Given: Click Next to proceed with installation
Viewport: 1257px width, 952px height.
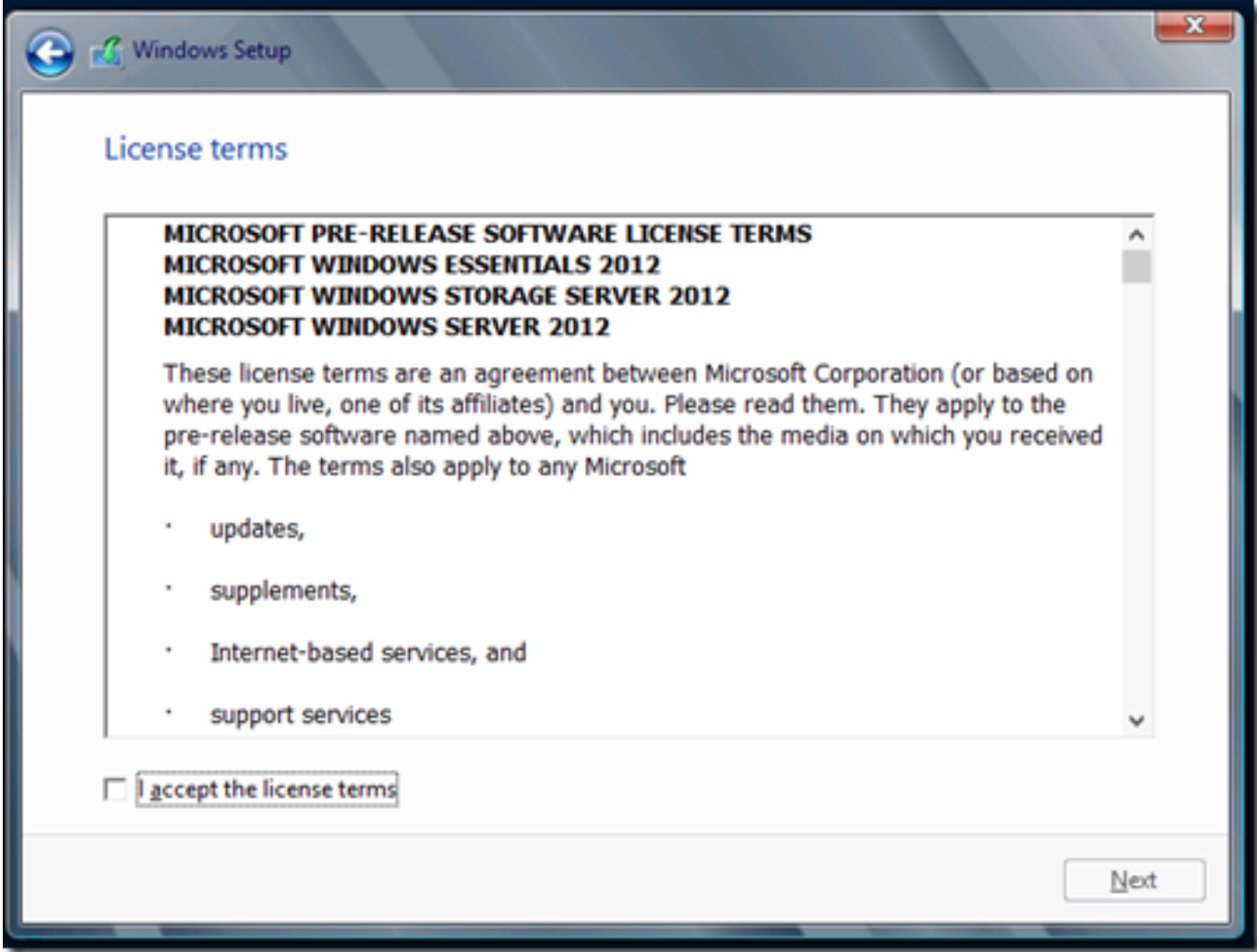Looking at the screenshot, I should pyautogui.click(x=1134, y=877).
